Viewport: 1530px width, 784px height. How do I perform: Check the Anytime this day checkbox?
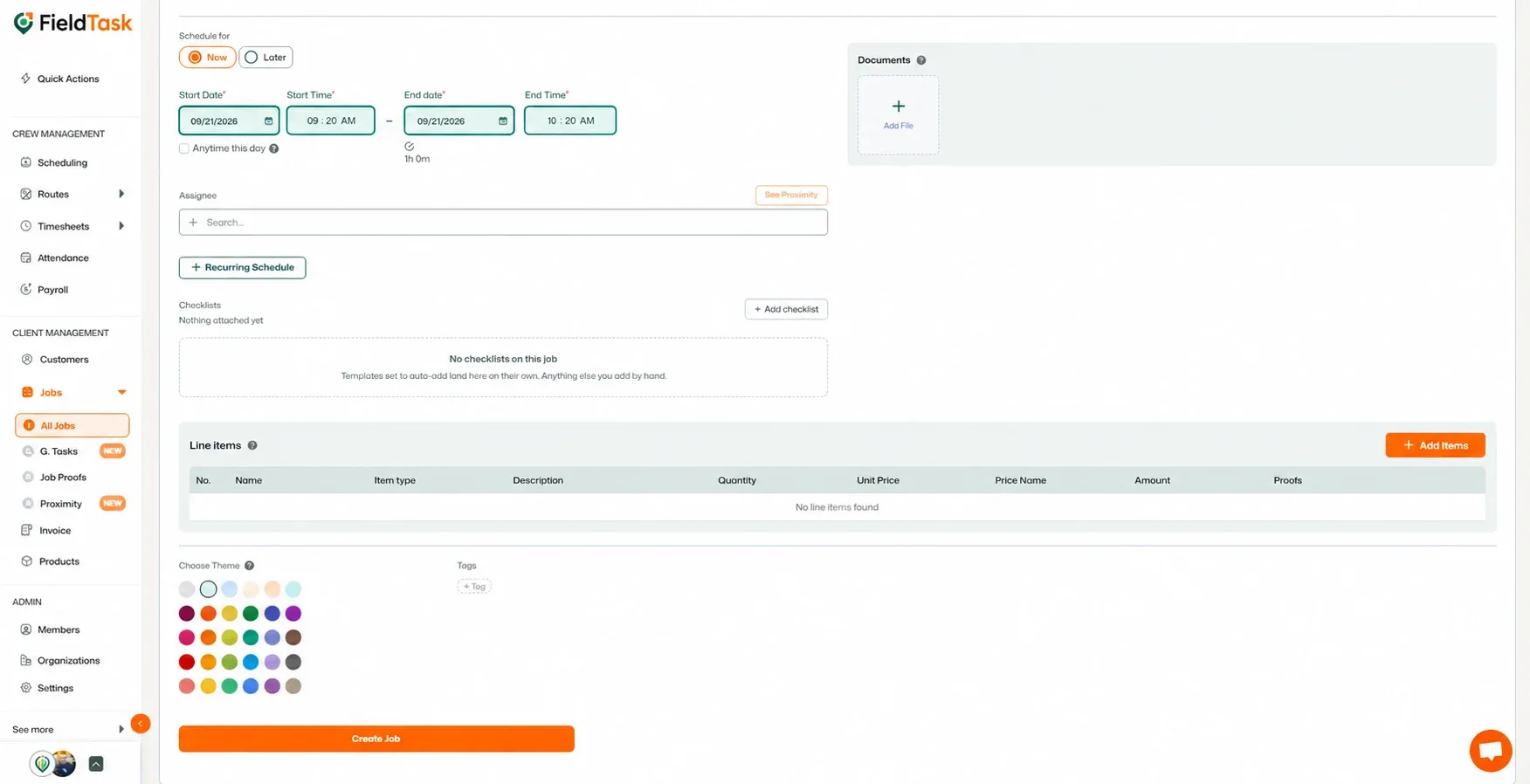[184, 148]
